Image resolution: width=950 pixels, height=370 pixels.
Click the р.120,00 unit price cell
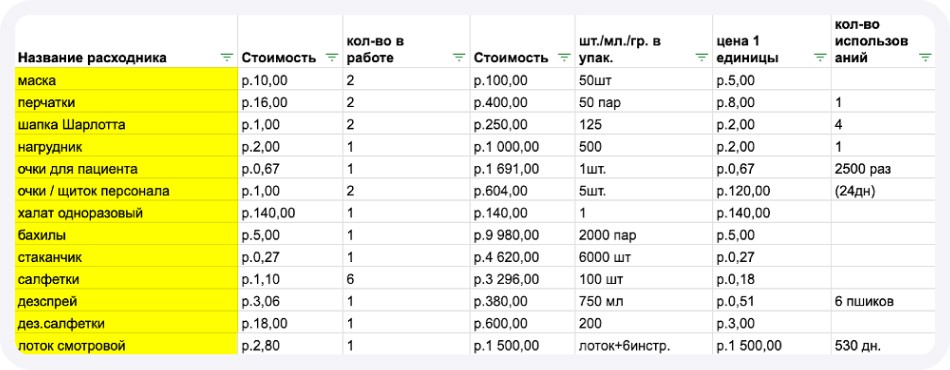pyautogui.click(x=771, y=191)
